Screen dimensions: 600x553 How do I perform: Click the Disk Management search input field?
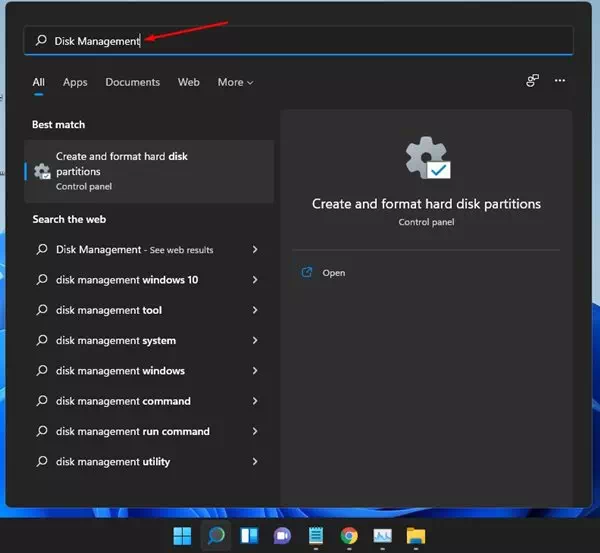[298, 41]
